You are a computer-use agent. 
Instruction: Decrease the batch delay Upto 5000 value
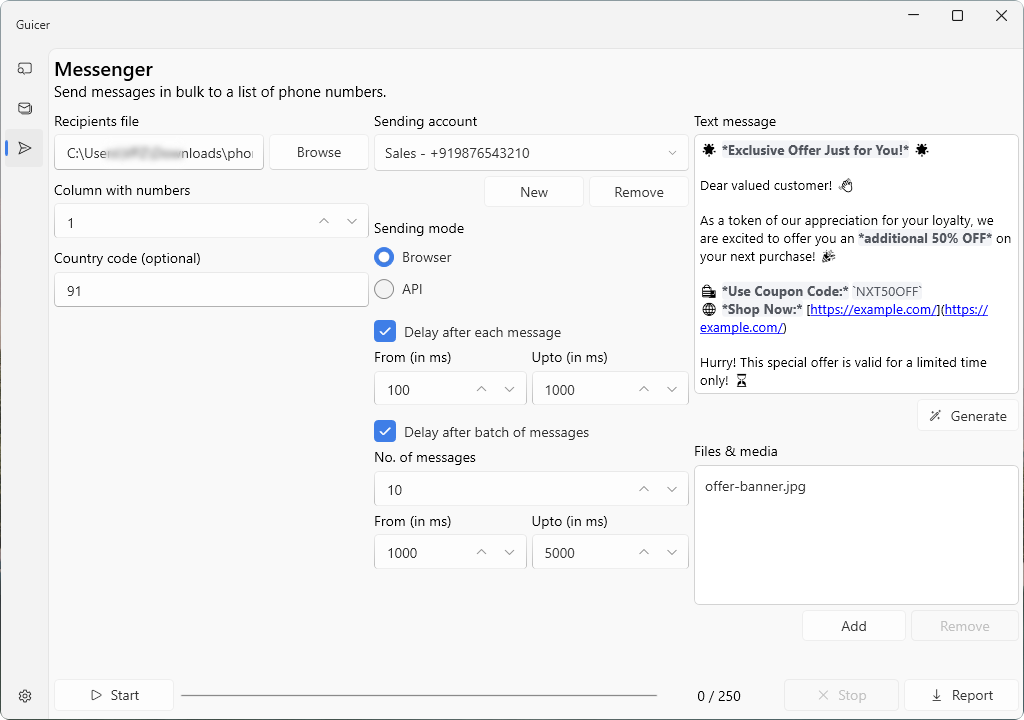click(x=672, y=553)
